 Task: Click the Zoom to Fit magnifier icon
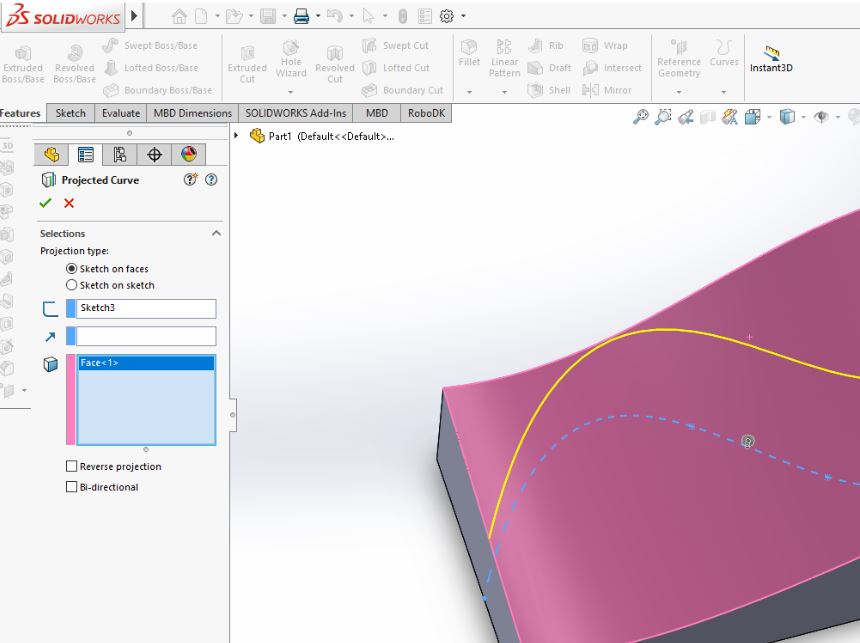(641, 117)
